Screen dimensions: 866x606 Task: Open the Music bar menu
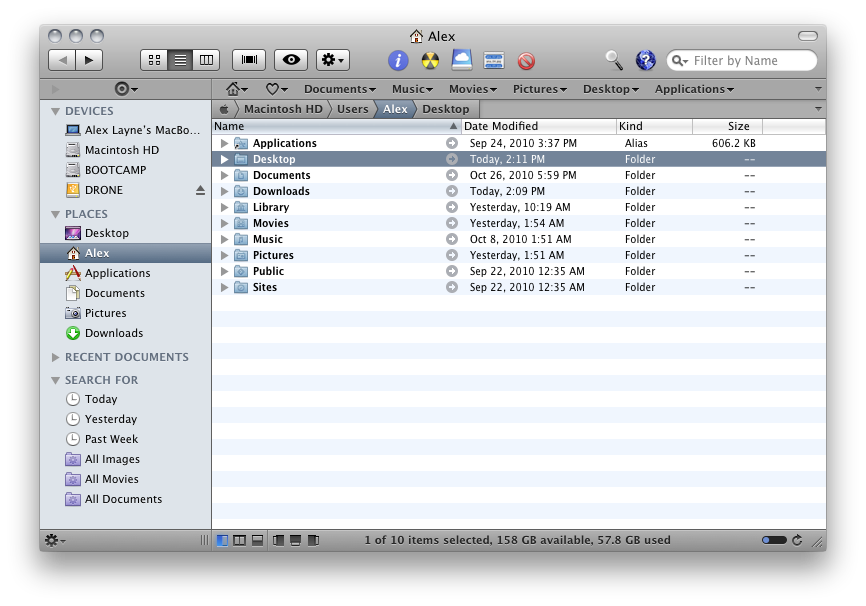click(412, 89)
